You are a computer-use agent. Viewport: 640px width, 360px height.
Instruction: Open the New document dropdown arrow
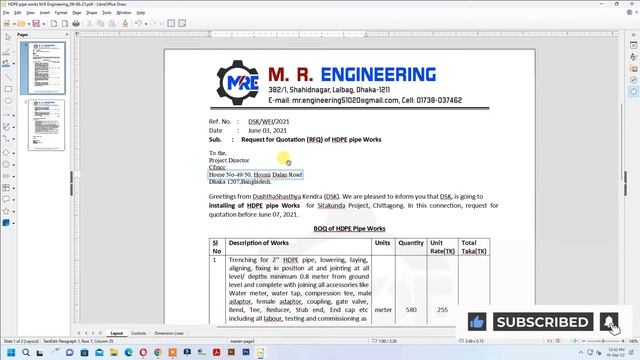(14, 24)
